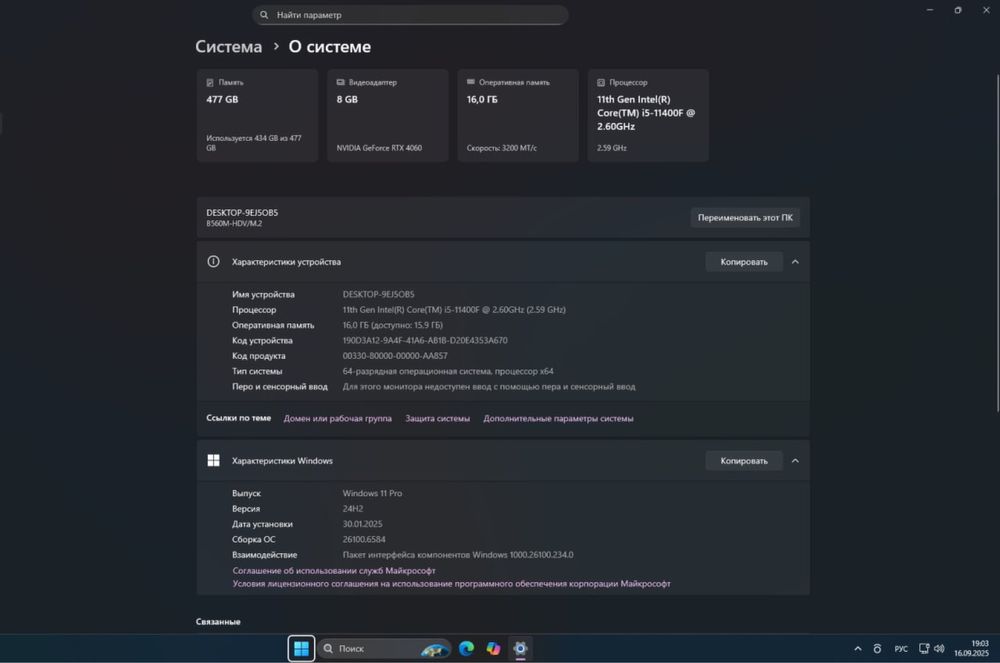This screenshot has width=1000, height=663.
Task: Select the 16,0 ГБ (доступно: 15,9 ГБ) value
Action: 393,325
